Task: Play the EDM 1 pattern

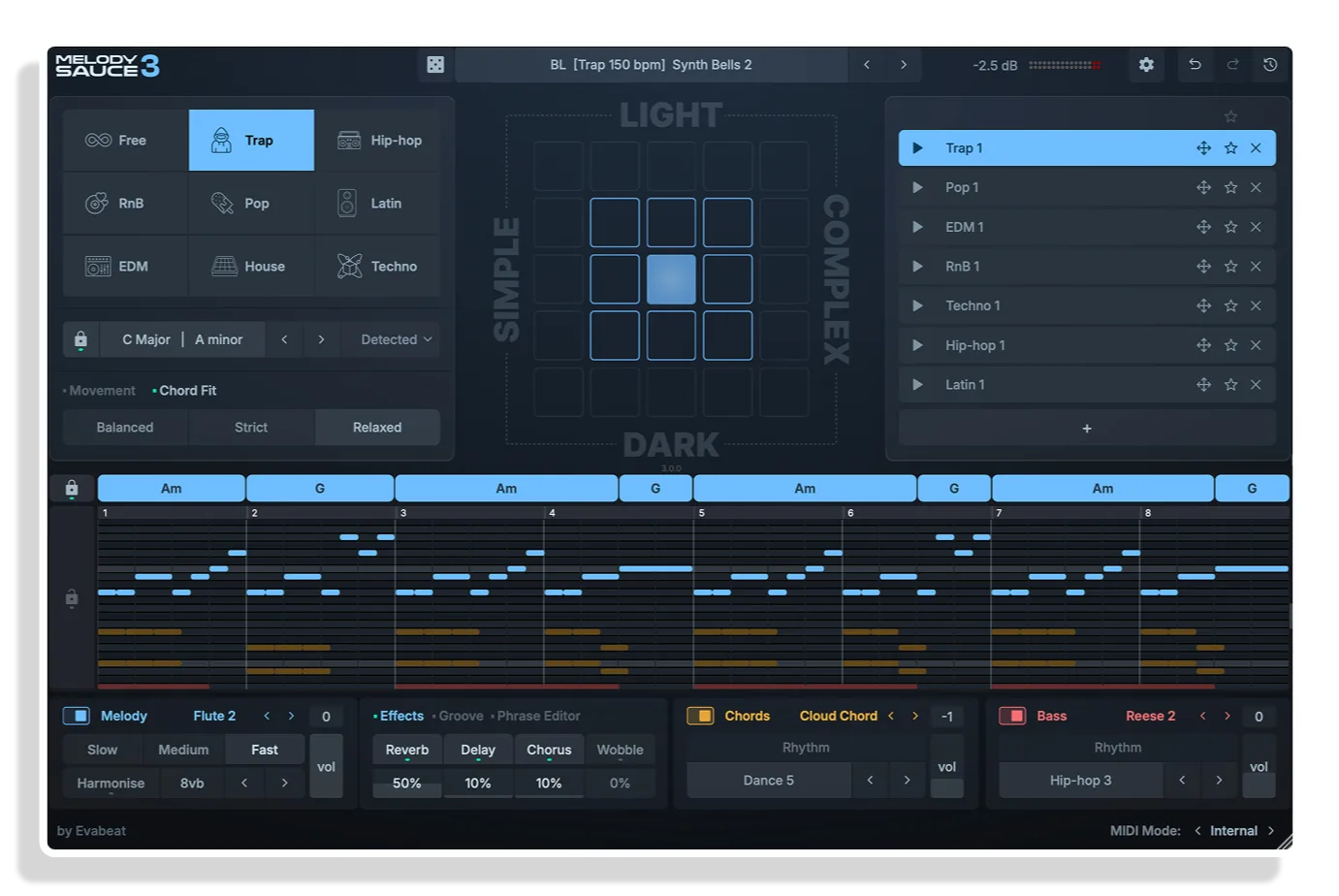Action: click(x=917, y=227)
